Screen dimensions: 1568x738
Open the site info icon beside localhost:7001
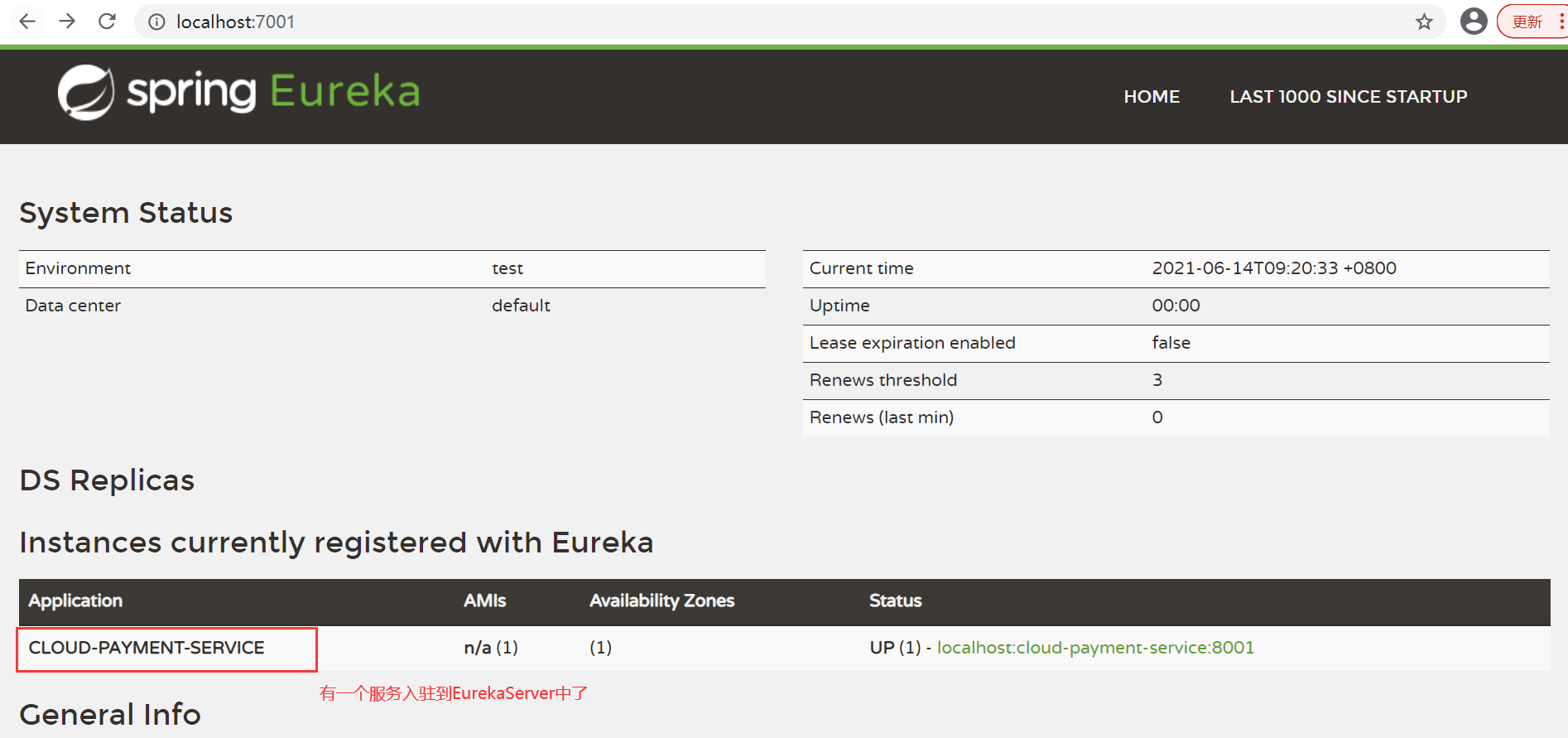tap(156, 22)
